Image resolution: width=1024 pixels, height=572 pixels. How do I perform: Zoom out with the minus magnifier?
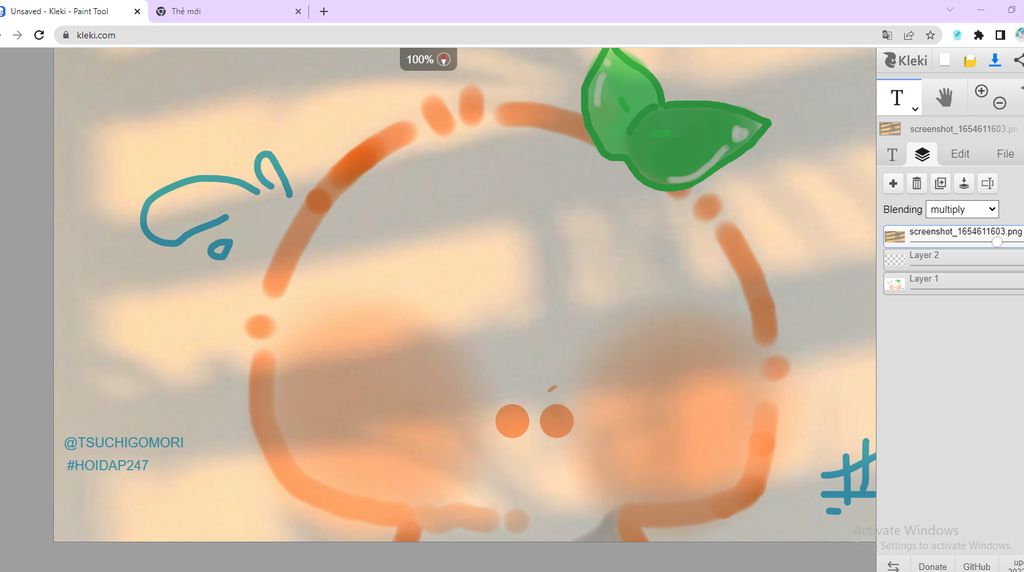tap(1000, 103)
